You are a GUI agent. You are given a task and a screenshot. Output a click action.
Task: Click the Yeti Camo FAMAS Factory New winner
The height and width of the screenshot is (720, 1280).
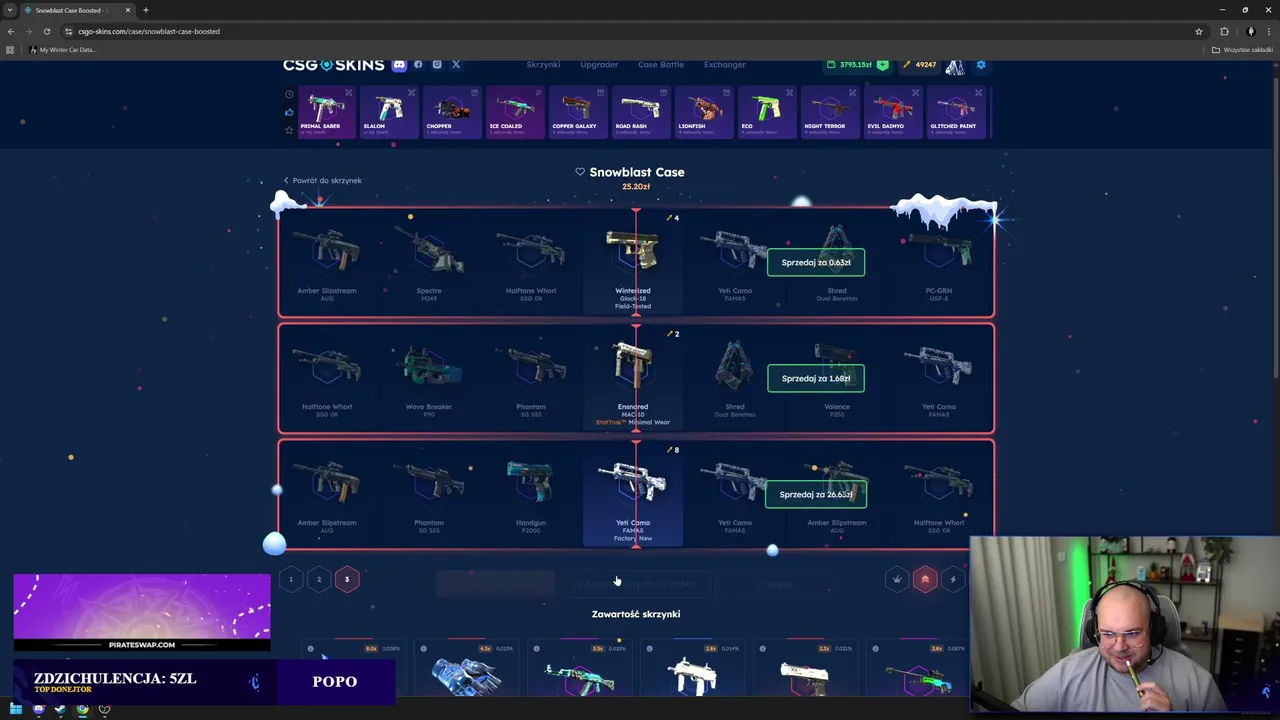pyautogui.click(x=633, y=494)
